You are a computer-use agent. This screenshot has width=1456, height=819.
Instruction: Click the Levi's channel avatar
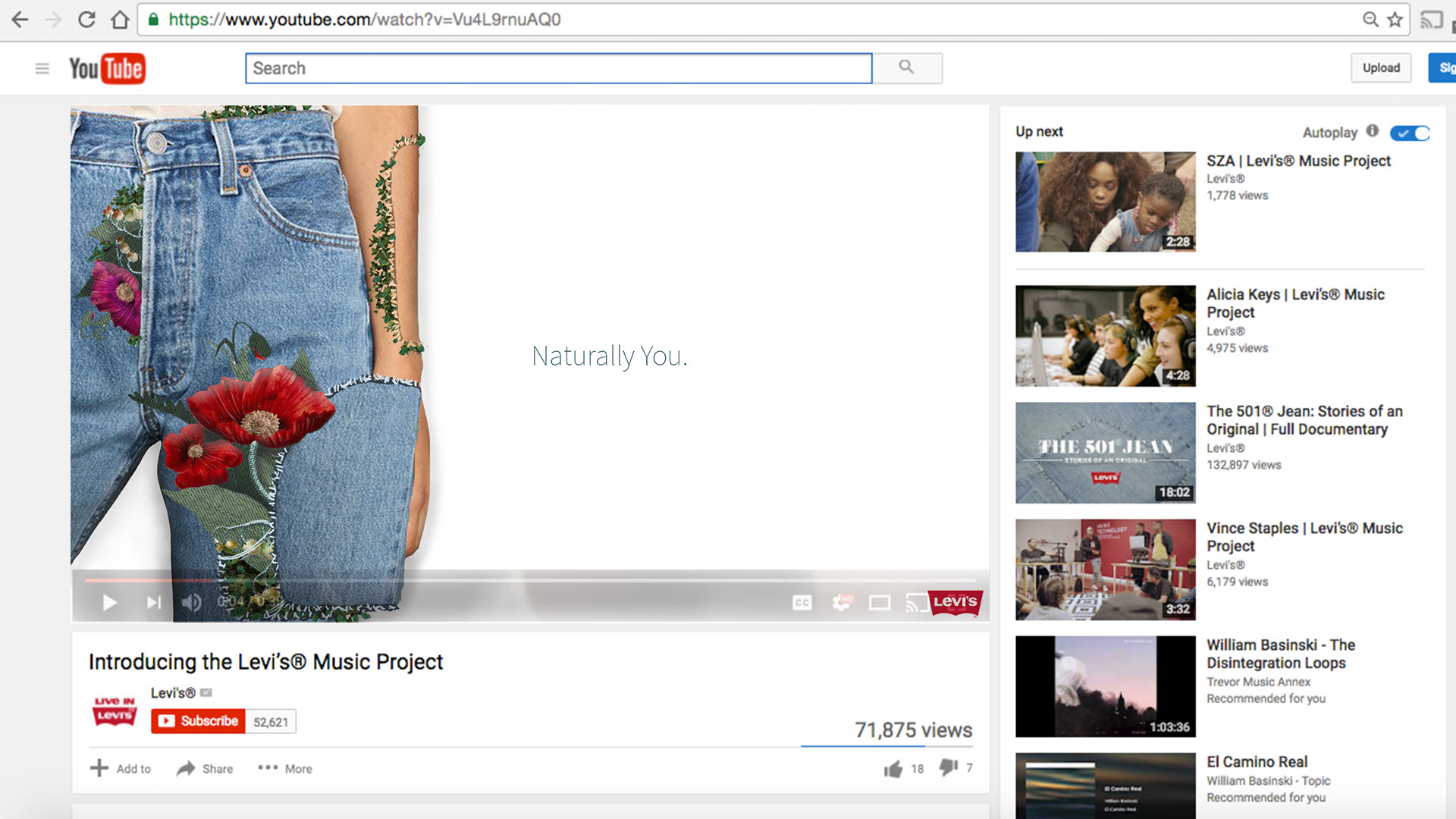pyautogui.click(x=115, y=711)
